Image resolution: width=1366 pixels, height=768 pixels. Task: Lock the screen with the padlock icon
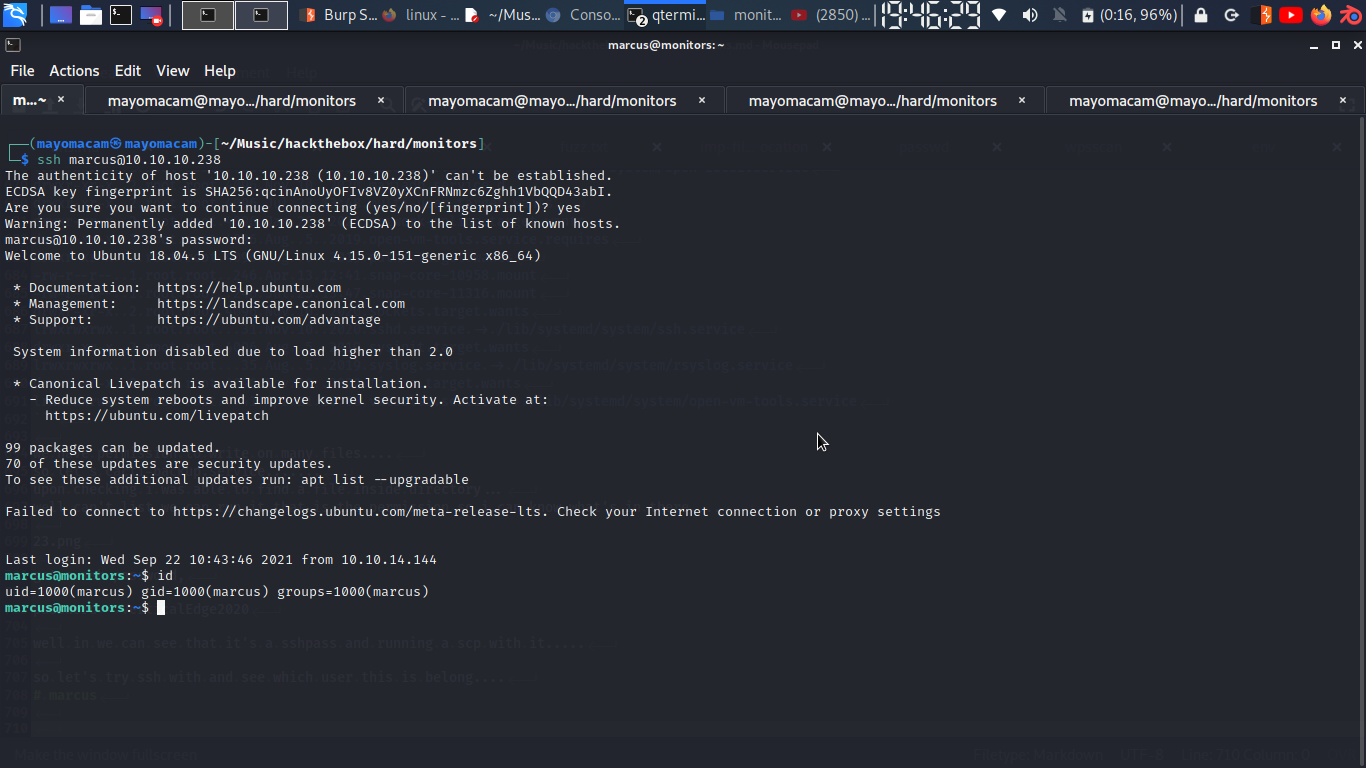point(1201,15)
